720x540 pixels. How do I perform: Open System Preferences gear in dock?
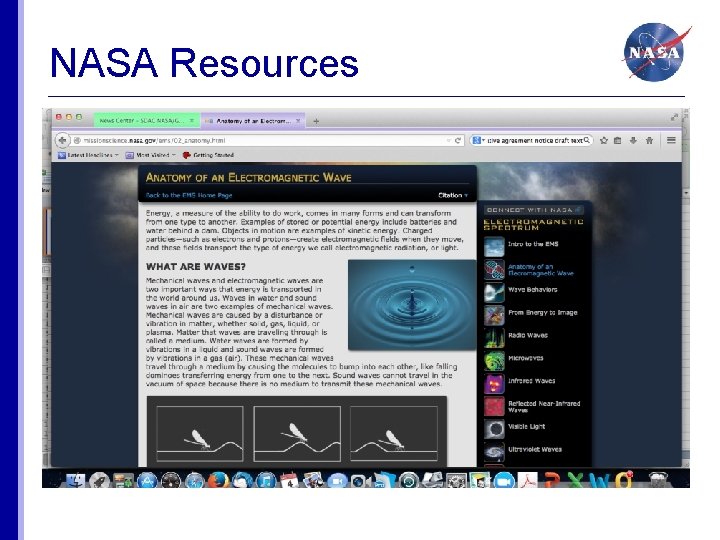click(456, 480)
